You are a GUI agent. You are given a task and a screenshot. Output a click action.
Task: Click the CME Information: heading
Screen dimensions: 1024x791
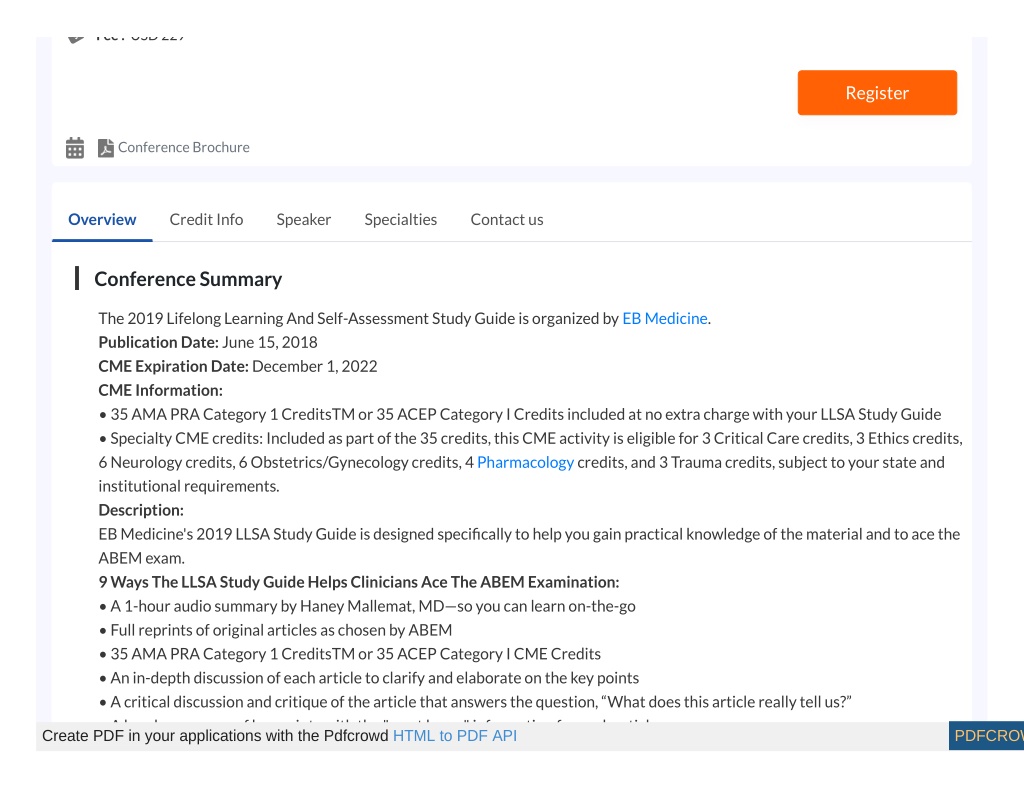coord(161,391)
